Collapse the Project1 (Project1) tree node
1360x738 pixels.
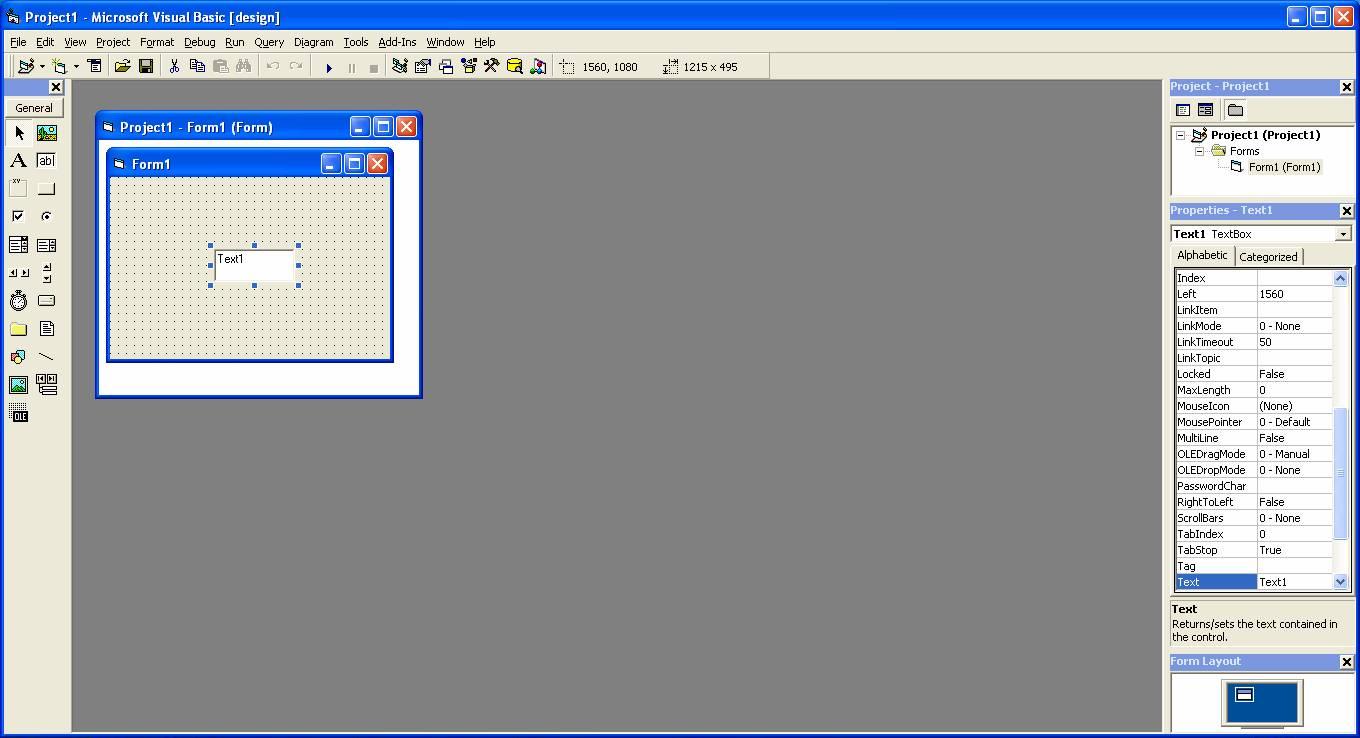pos(1181,135)
